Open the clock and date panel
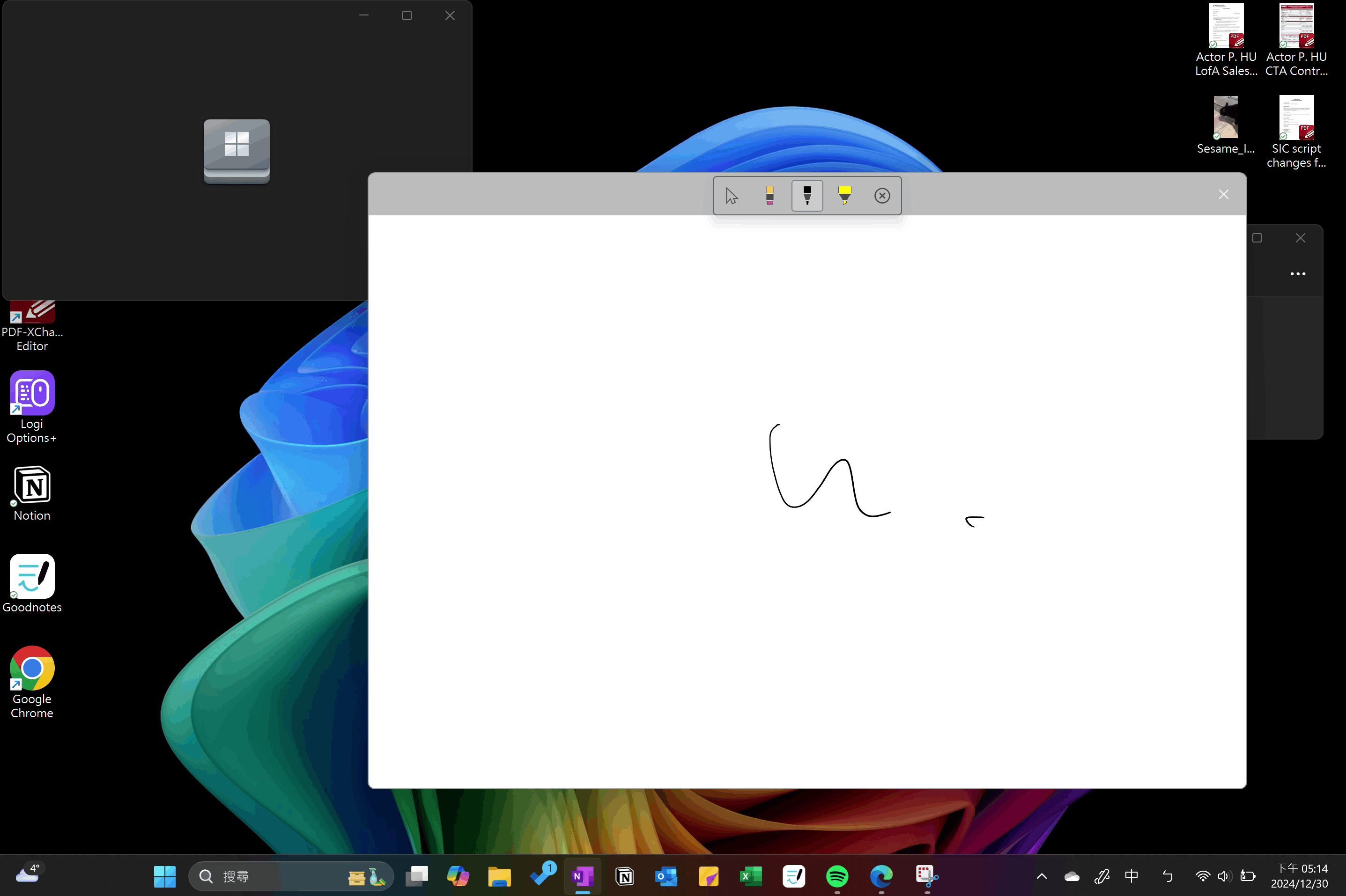This screenshot has width=1346, height=896. coord(1299,876)
